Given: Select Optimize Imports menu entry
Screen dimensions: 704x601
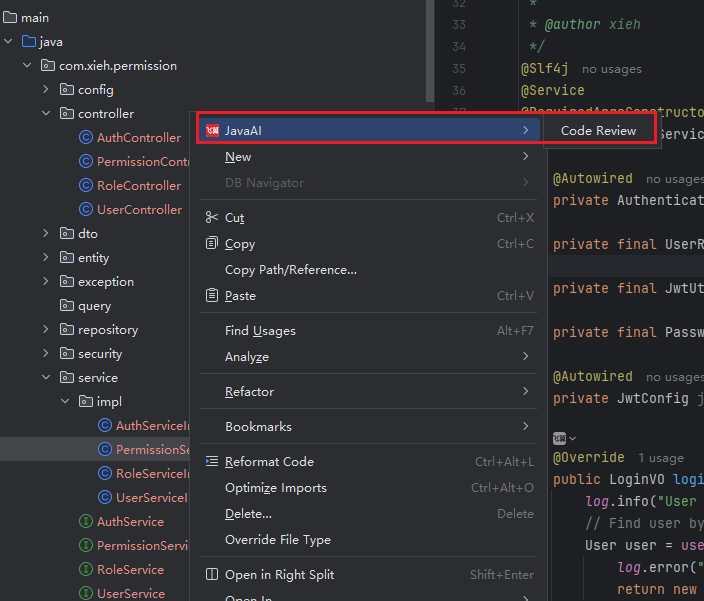Looking at the screenshot, I should click(x=276, y=488).
